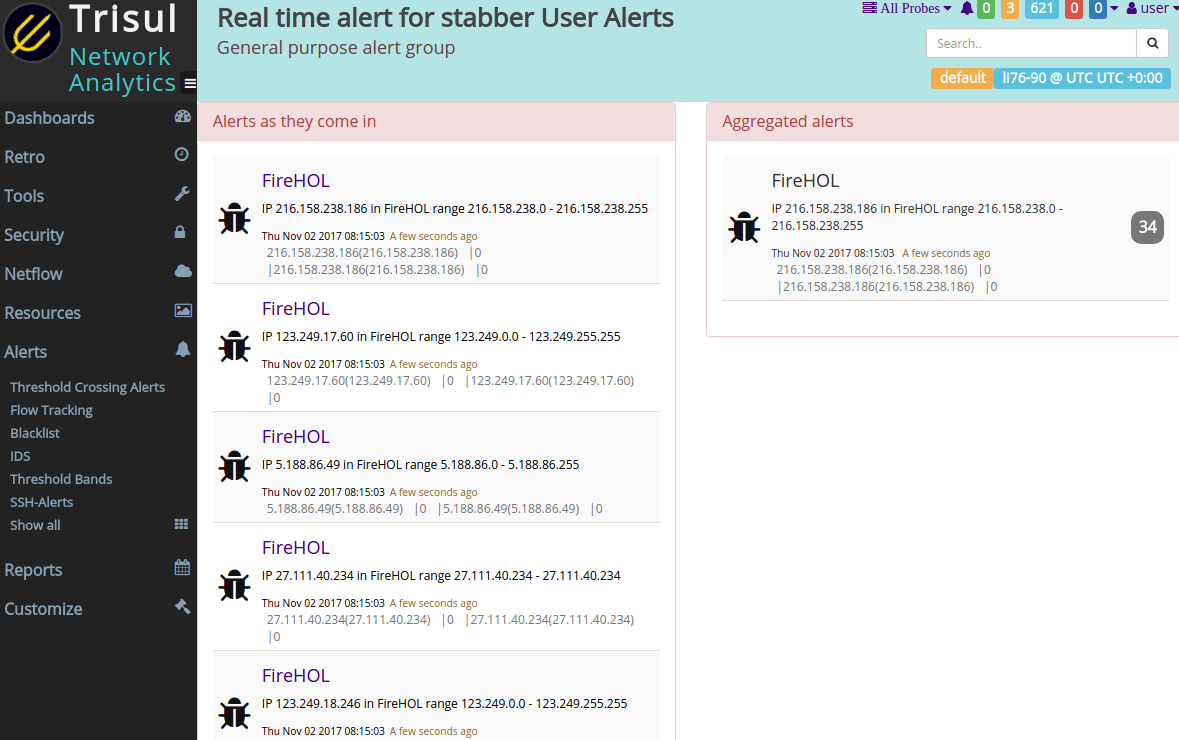Click the Dashboards gauge icon
Image resolution: width=1179 pixels, height=740 pixels.
click(x=183, y=116)
